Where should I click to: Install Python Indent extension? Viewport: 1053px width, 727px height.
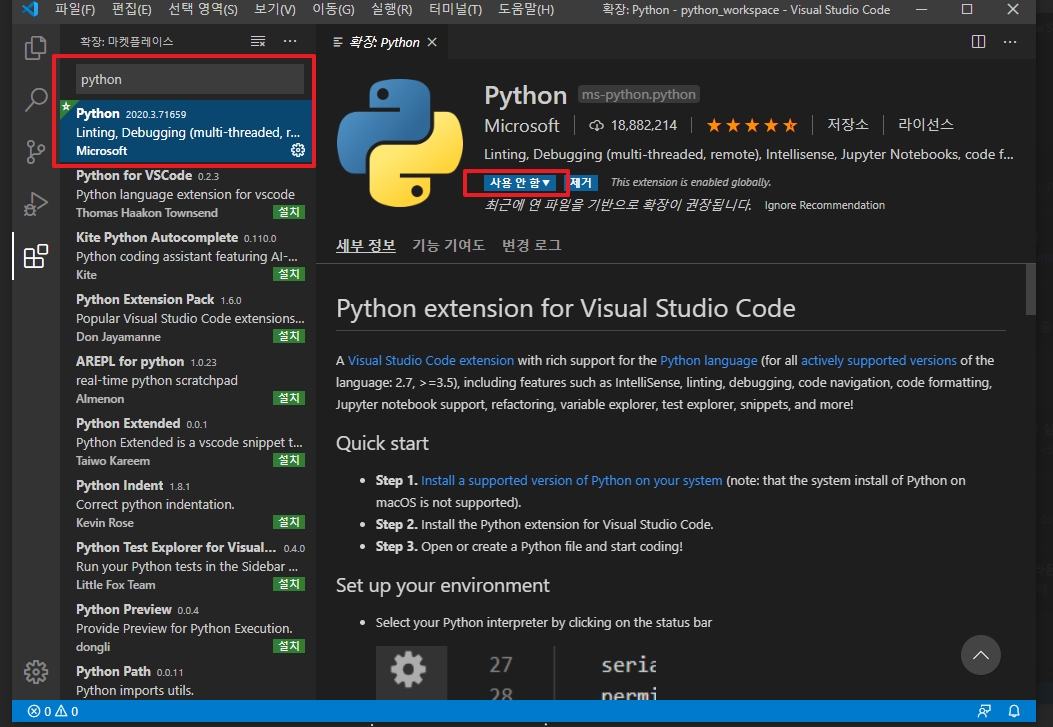pos(289,522)
